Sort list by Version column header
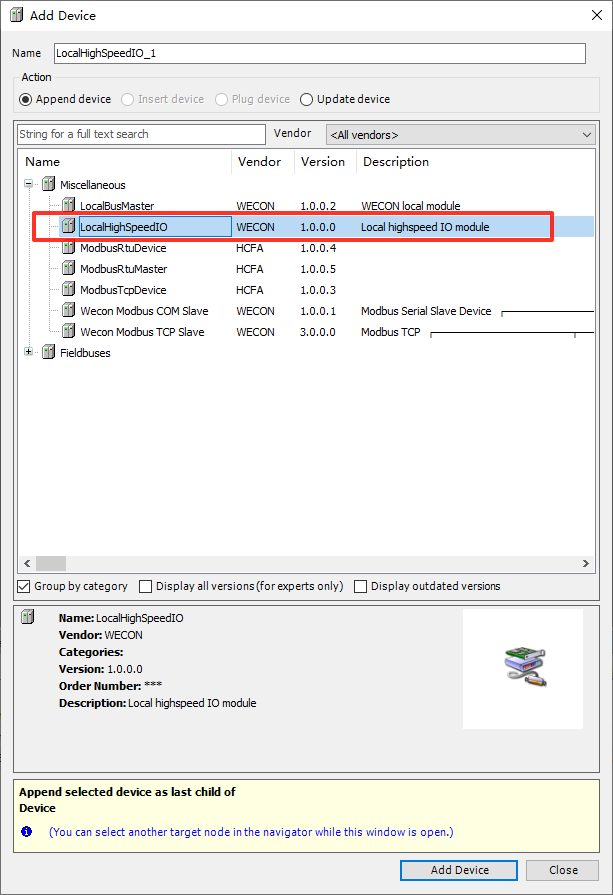Image resolution: width=613 pixels, height=895 pixels. point(322,162)
